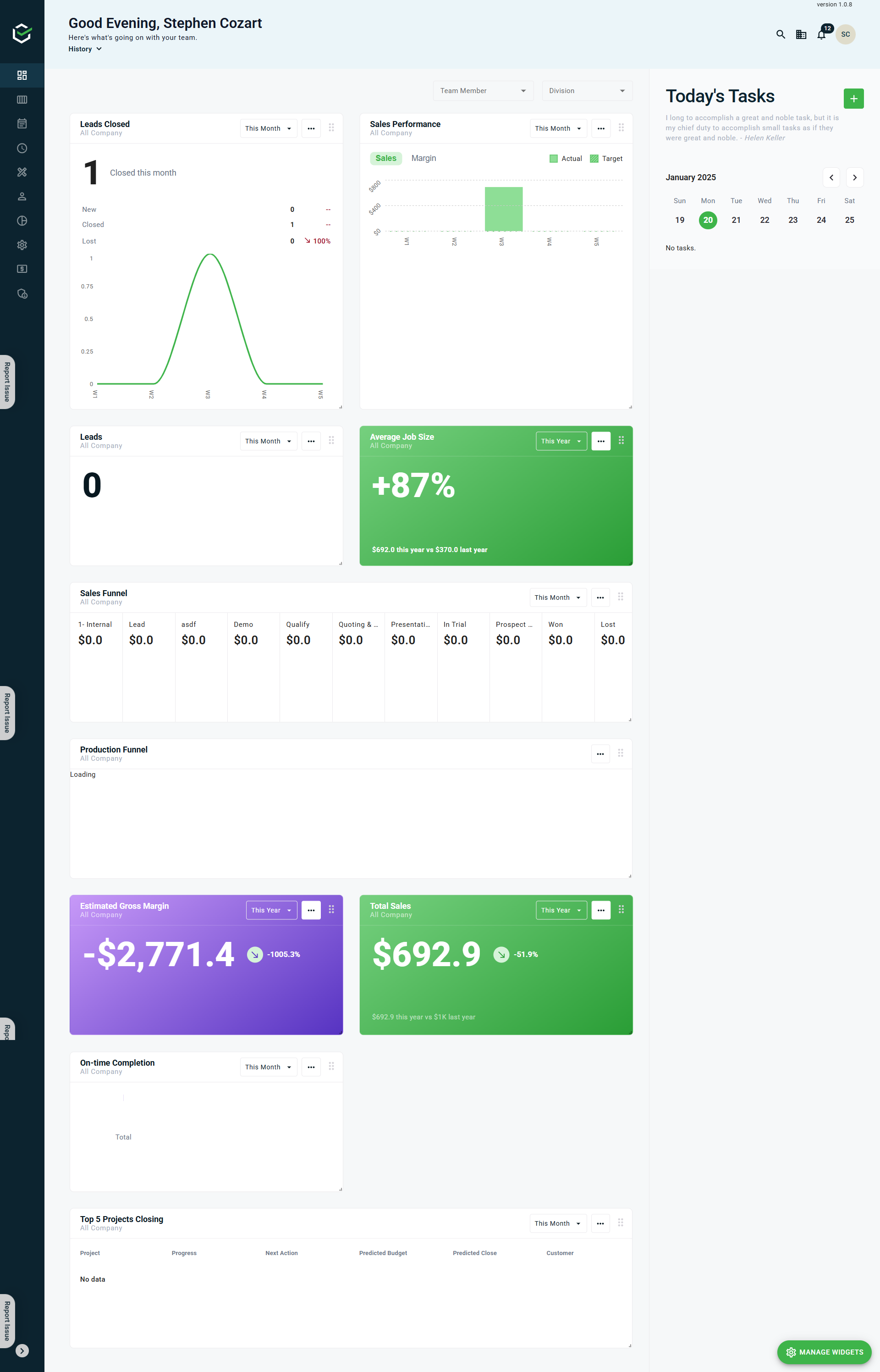
Task: Open the calendar schedule icon in sidebar
Action: [x=22, y=123]
